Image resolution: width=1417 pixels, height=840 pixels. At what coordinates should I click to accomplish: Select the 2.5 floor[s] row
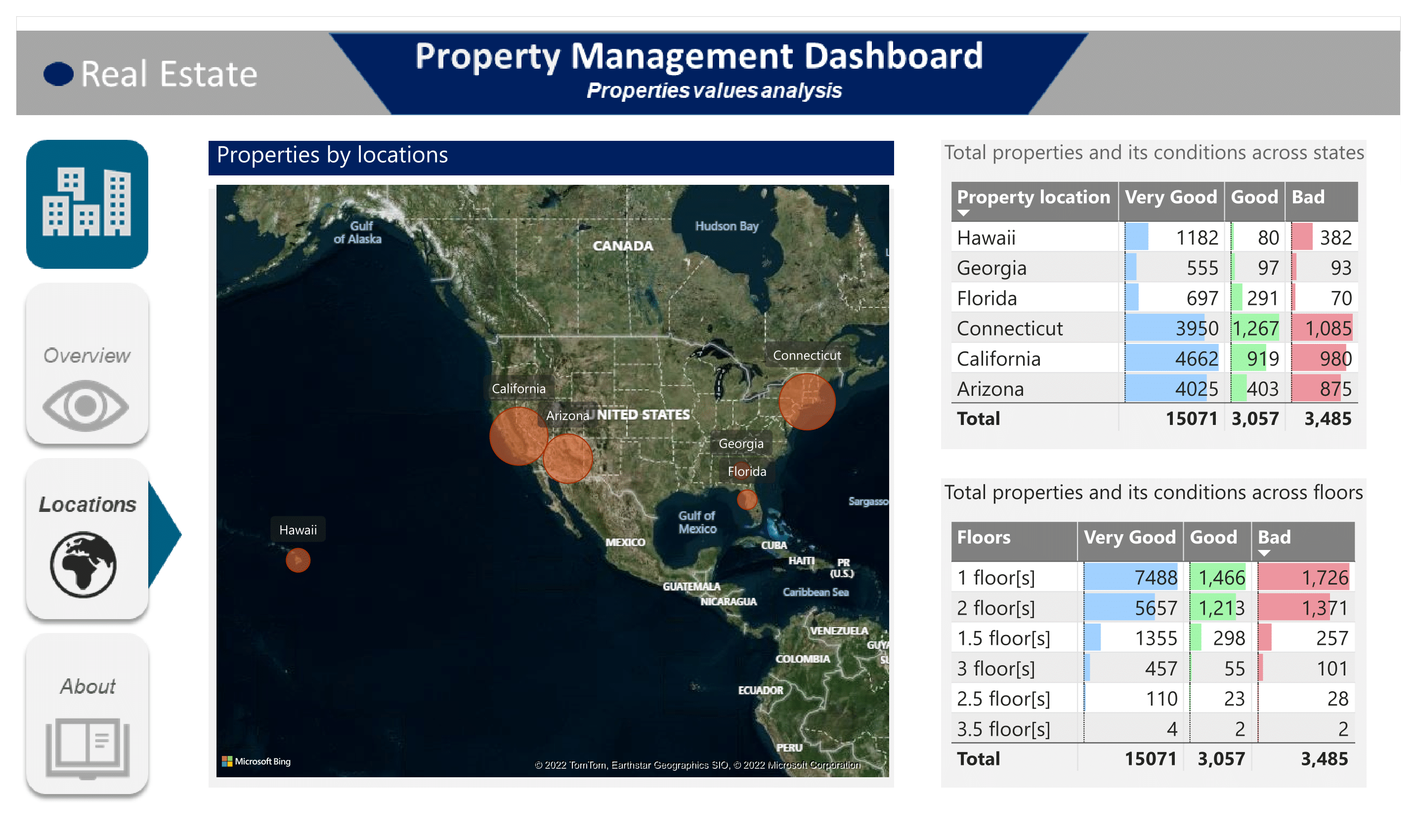(1153, 699)
